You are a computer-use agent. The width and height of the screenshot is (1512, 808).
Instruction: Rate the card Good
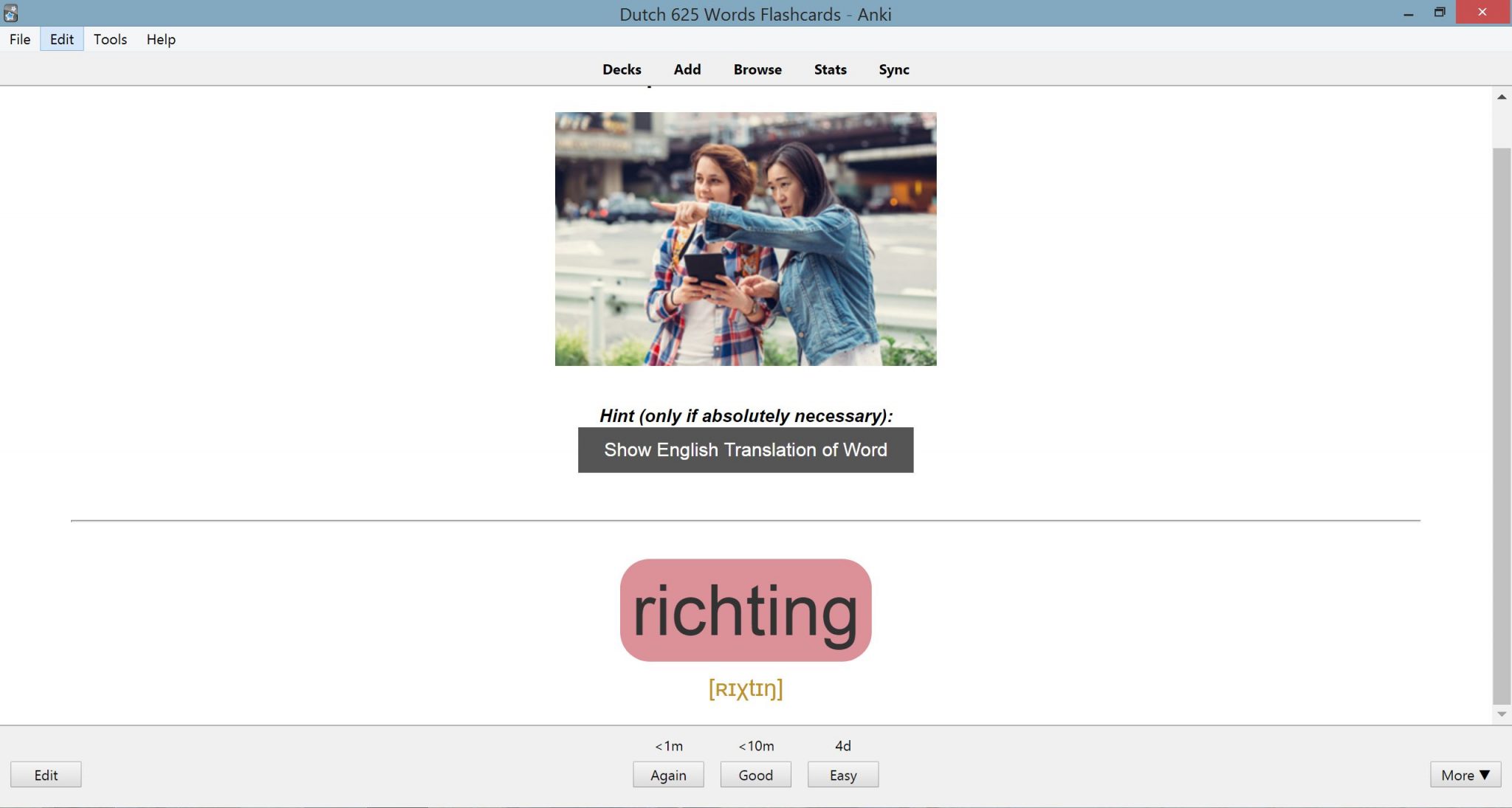pos(755,775)
